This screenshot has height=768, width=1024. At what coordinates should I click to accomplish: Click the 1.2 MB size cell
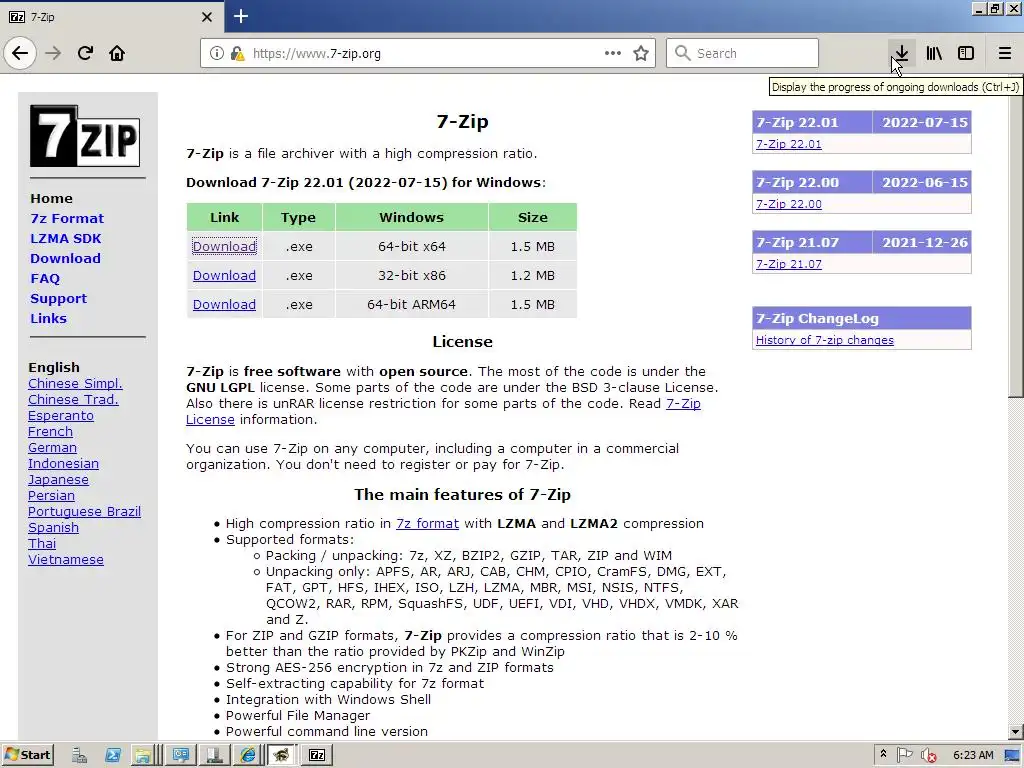coord(532,276)
